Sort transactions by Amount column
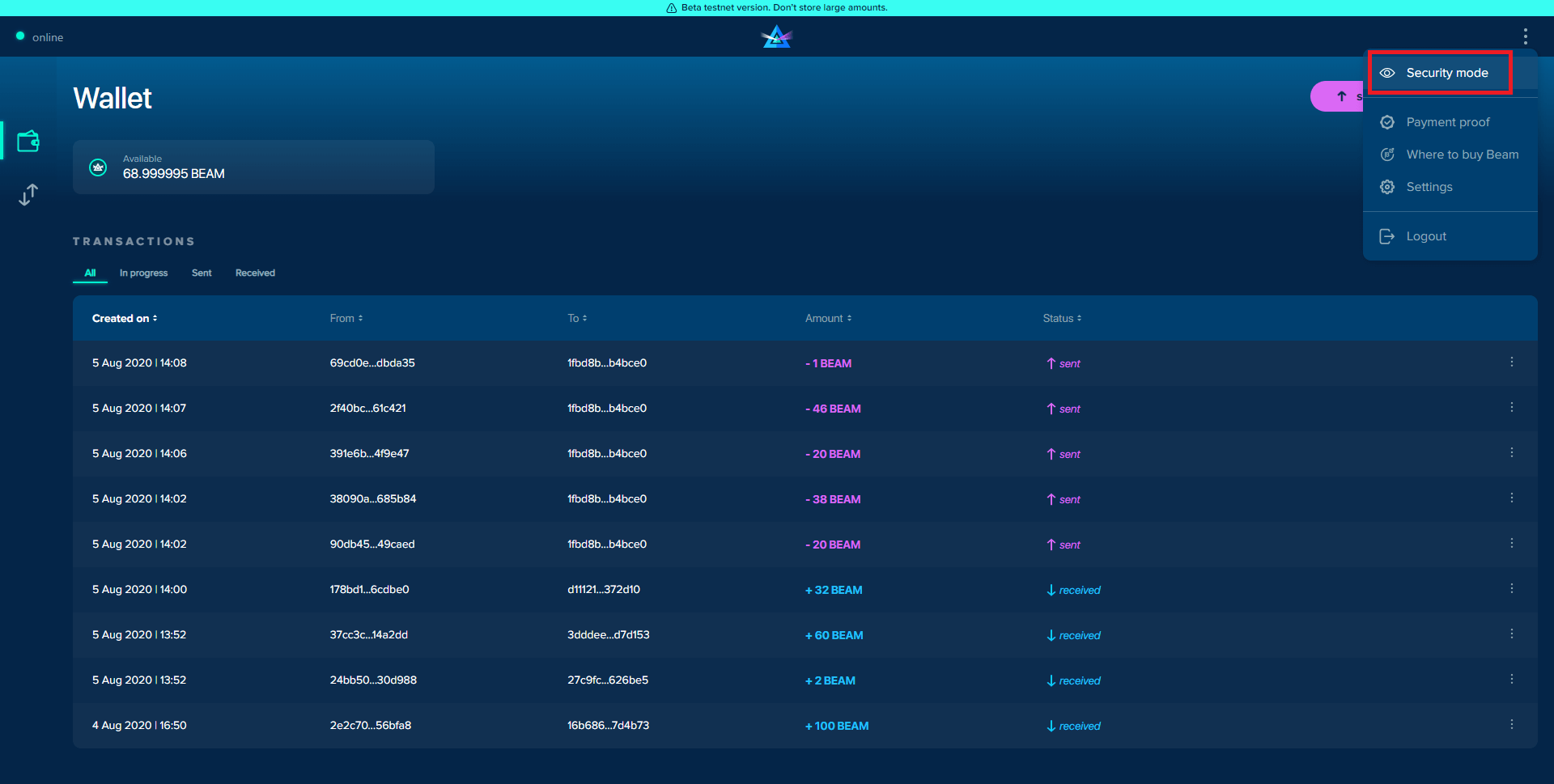 pos(828,319)
